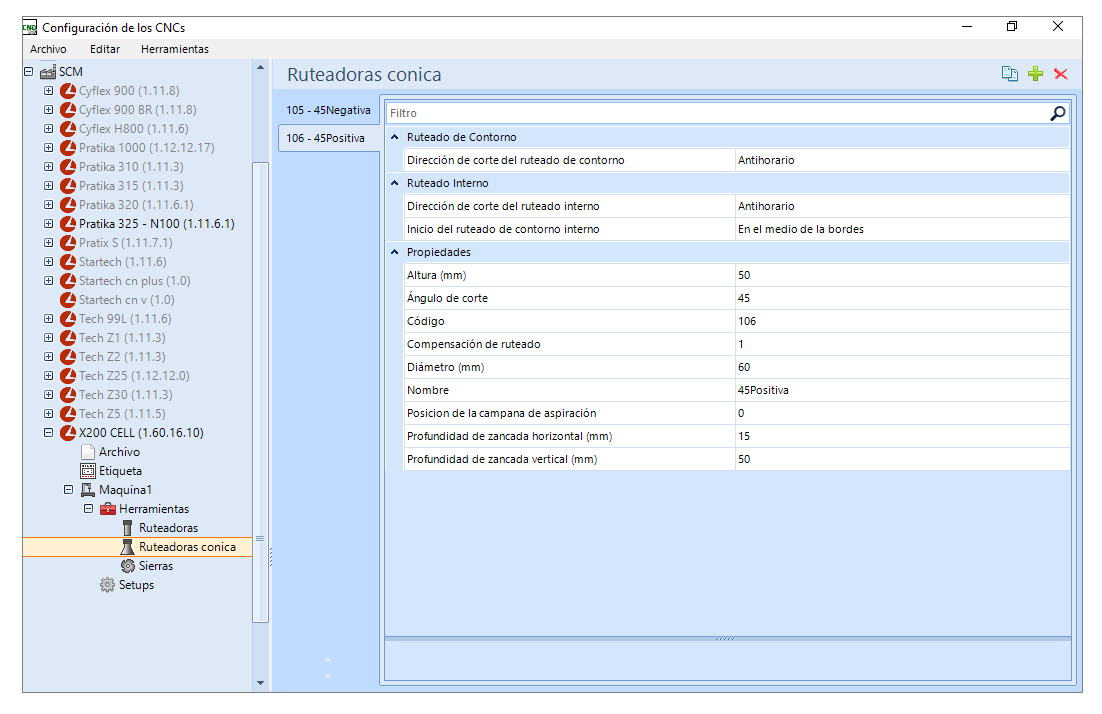Image resolution: width=1102 pixels, height=714 pixels.
Task: Click the copy tool icon in header
Action: [x=1009, y=74]
